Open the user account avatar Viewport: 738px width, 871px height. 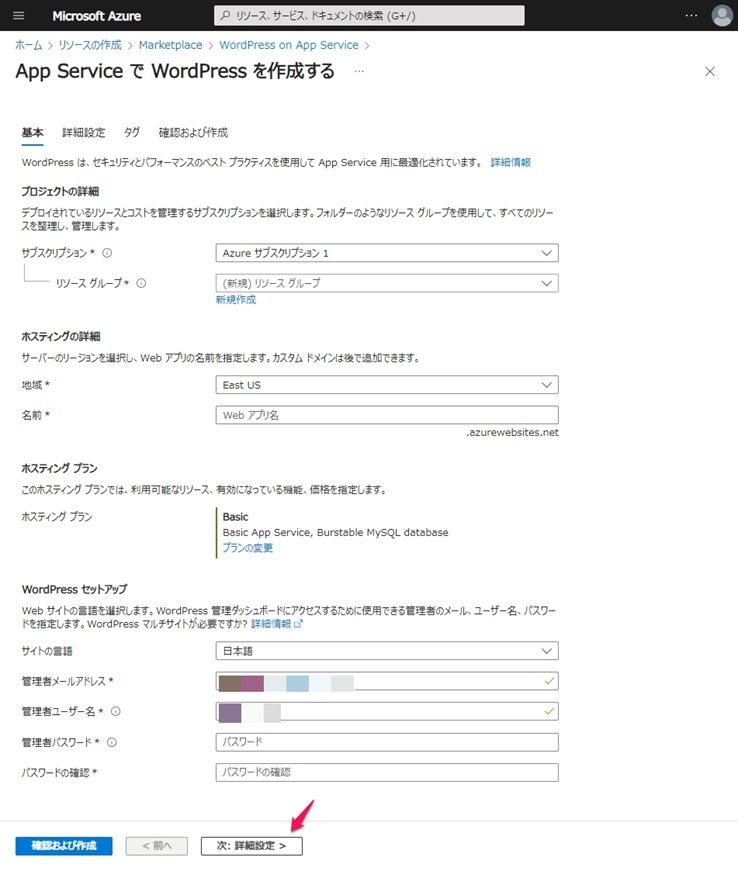[x=722, y=16]
